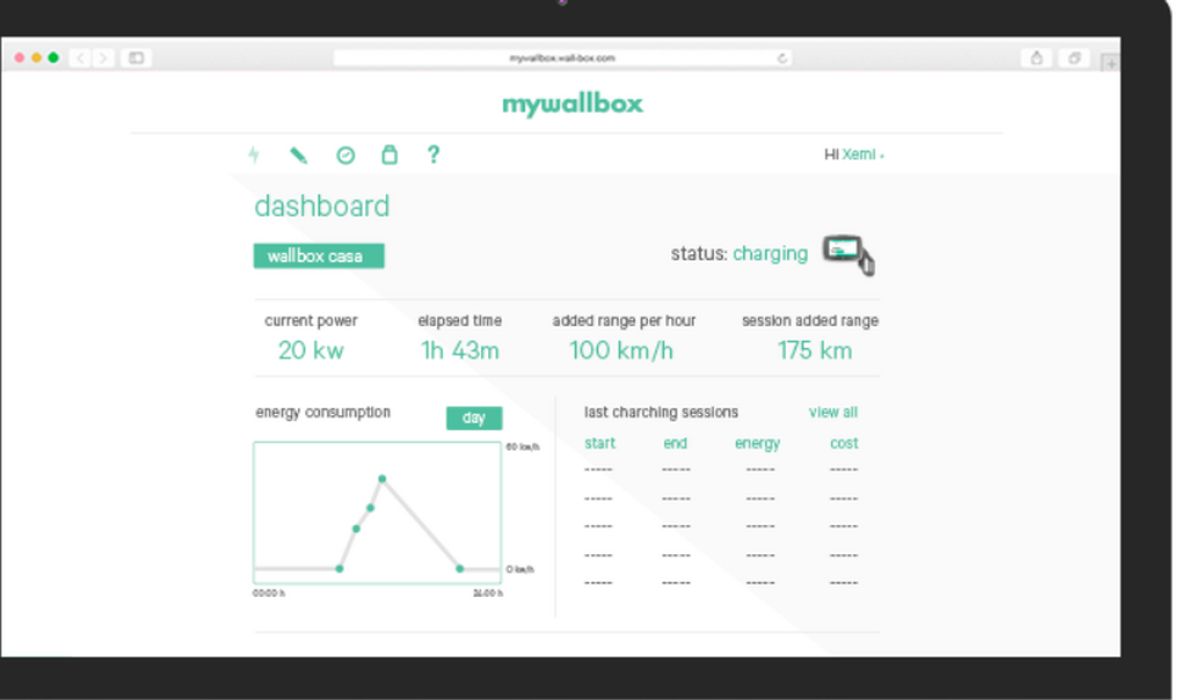Click the lightning bolt dashboard icon
Viewport: 1200px width, 700px height.
tap(254, 155)
